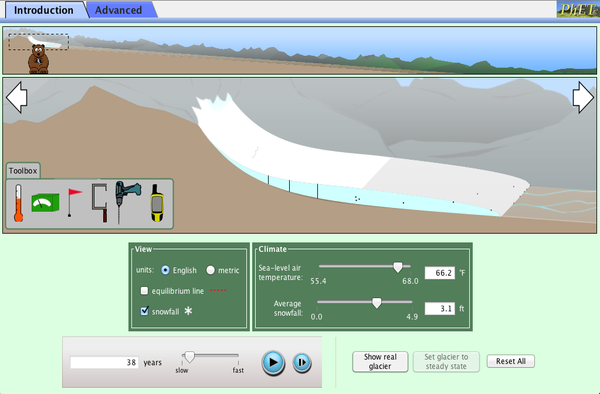Click the simulation speed slider knob
This screenshot has height=394, width=600.
189,357
